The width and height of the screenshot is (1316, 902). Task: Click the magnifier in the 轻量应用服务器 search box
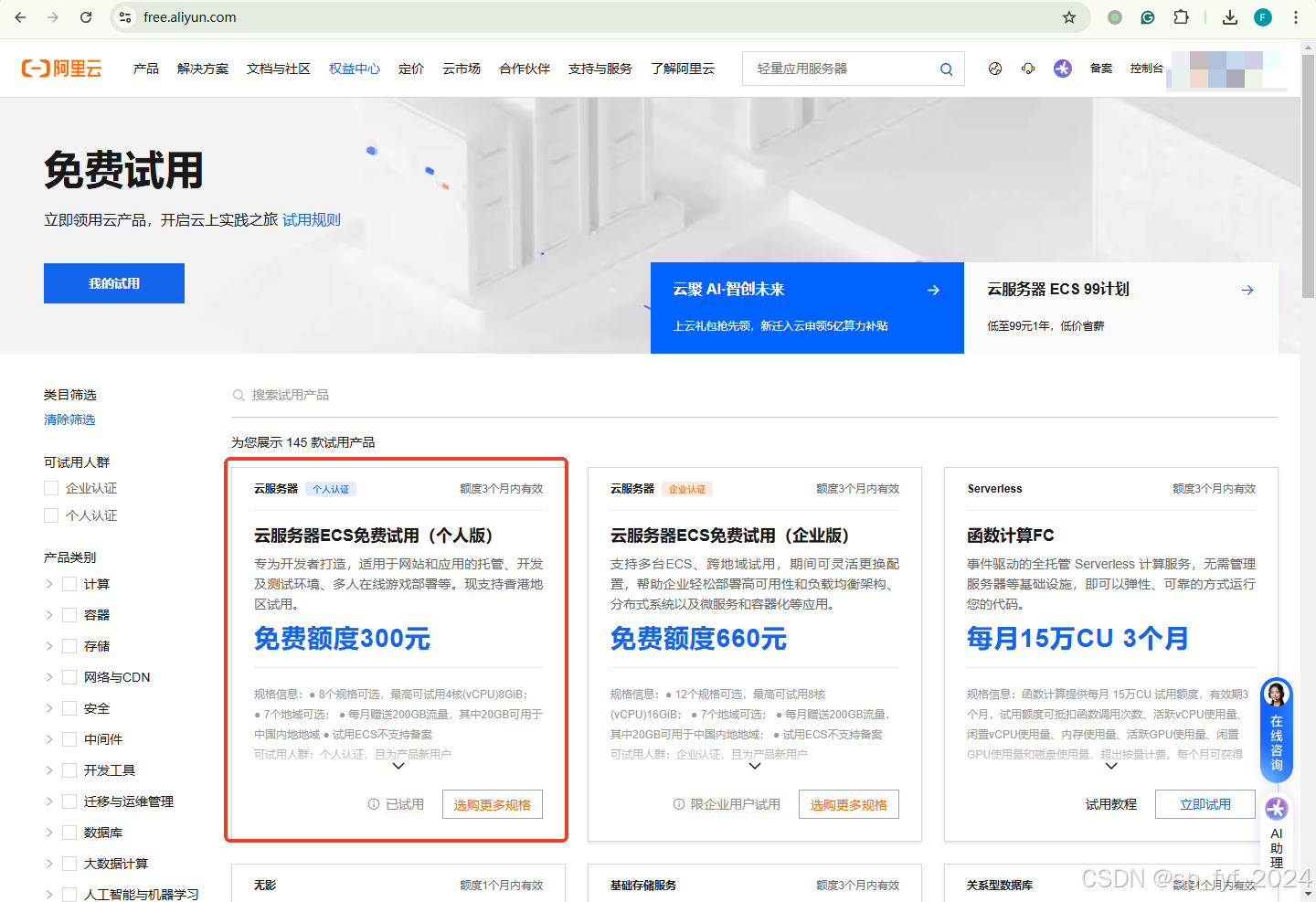tap(945, 68)
